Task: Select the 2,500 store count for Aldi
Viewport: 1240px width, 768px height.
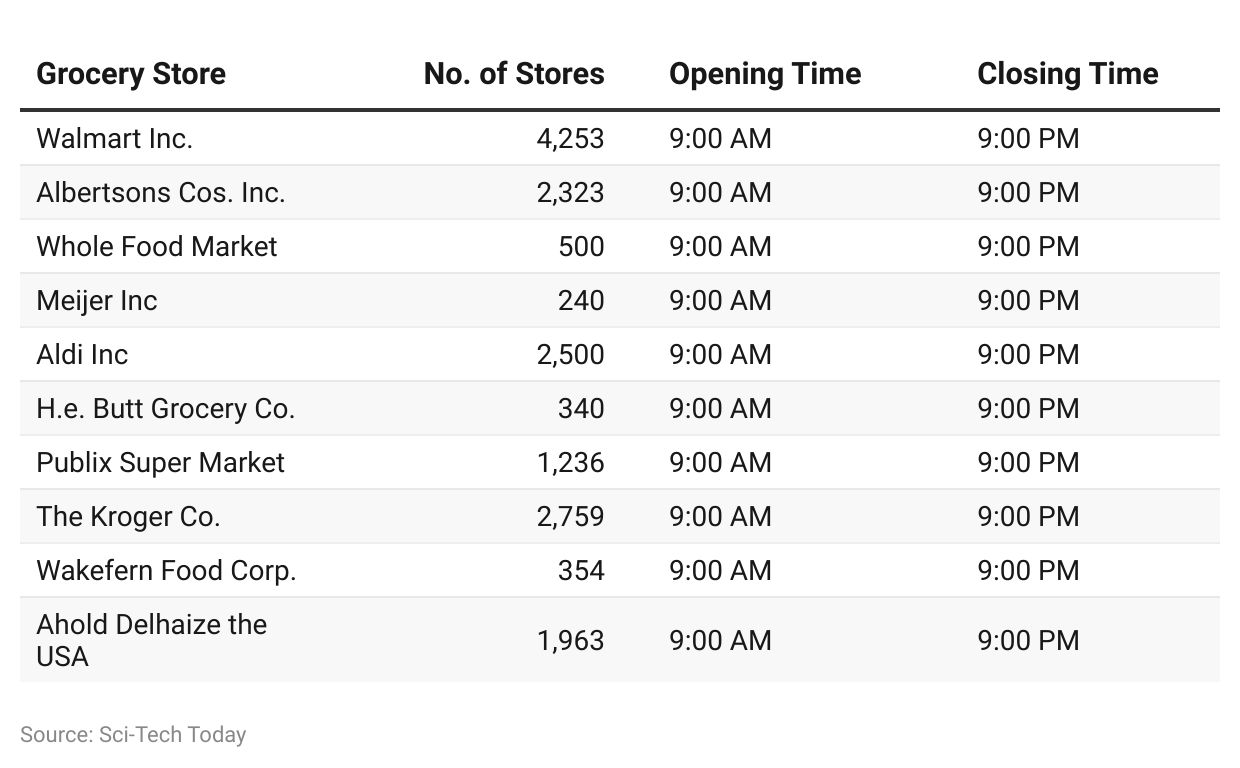Action: (570, 354)
